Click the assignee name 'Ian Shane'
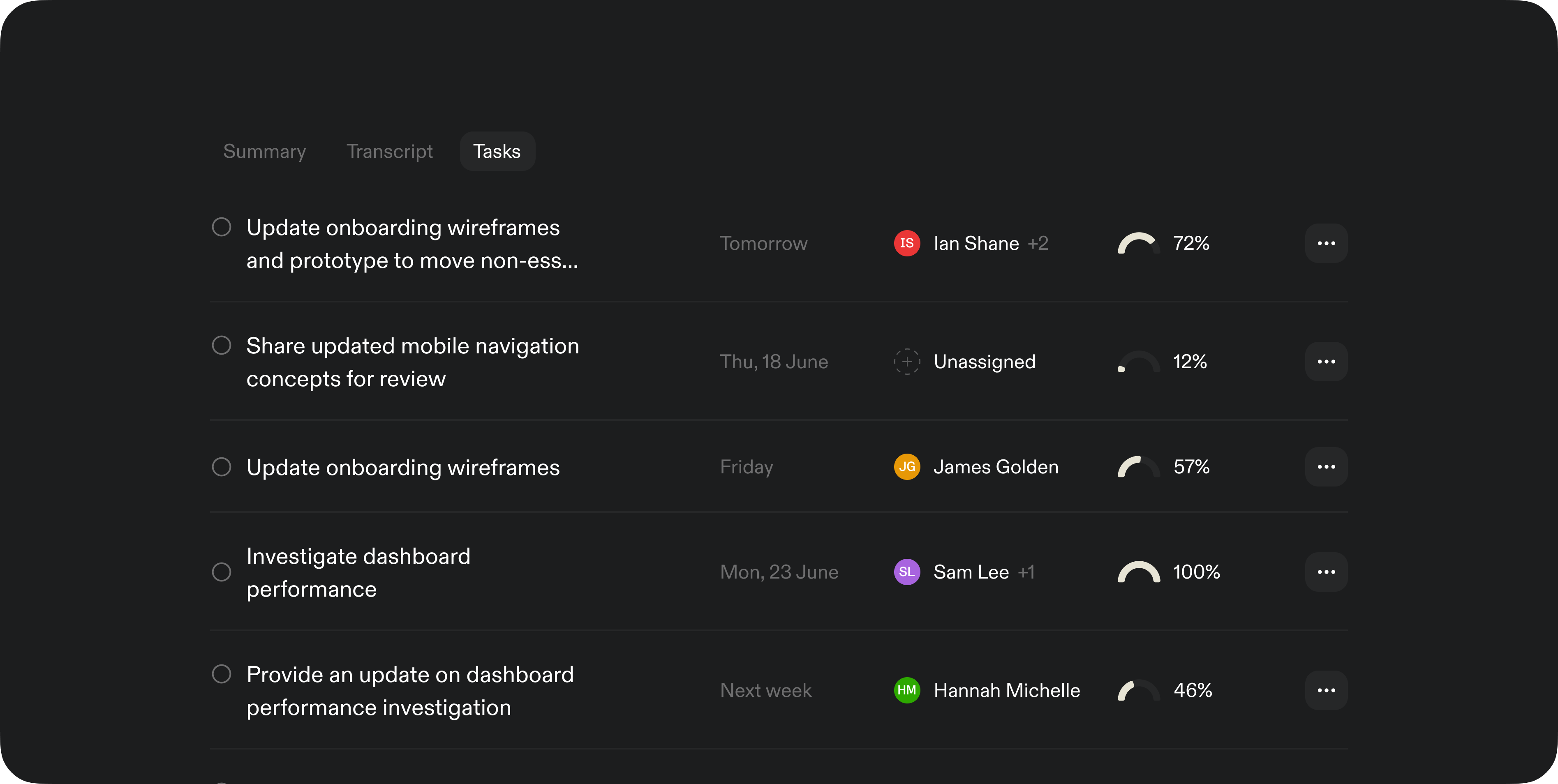Image resolution: width=1558 pixels, height=784 pixels. pyautogui.click(x=976, y=243)
